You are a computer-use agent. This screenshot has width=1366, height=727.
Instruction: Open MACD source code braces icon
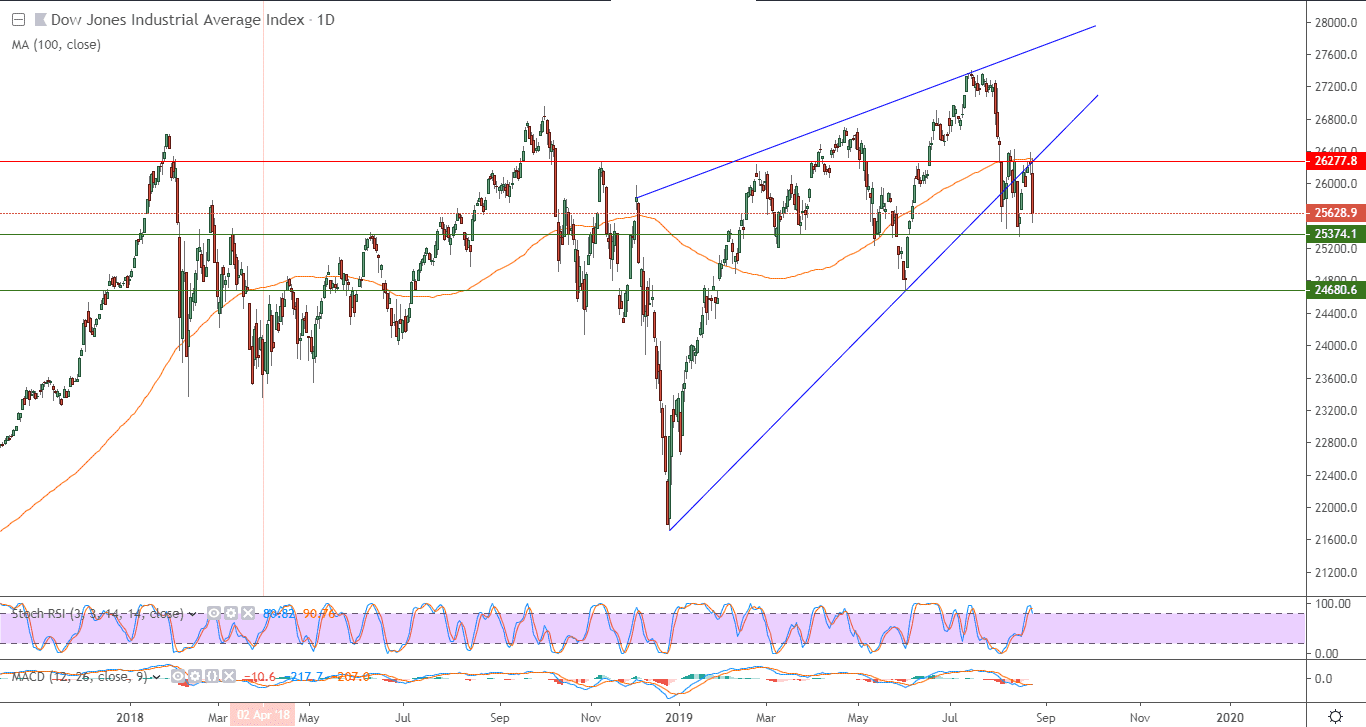point(212,677)
